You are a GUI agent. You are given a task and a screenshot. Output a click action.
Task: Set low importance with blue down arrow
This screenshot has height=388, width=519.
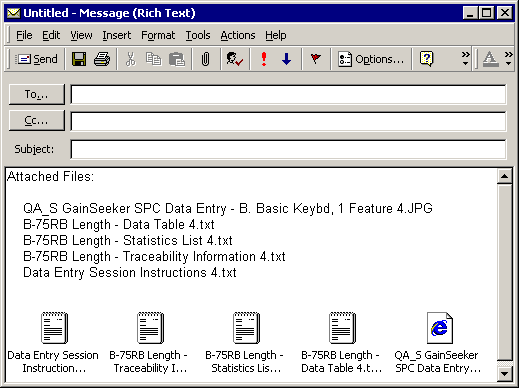point(286,59)
